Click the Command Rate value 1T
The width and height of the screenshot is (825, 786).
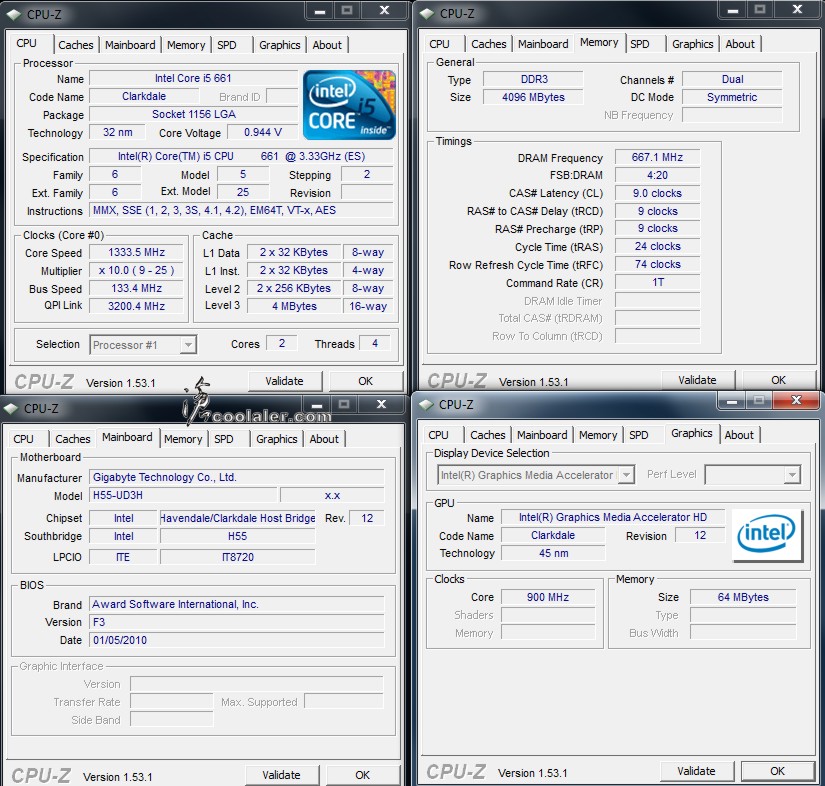657,283
